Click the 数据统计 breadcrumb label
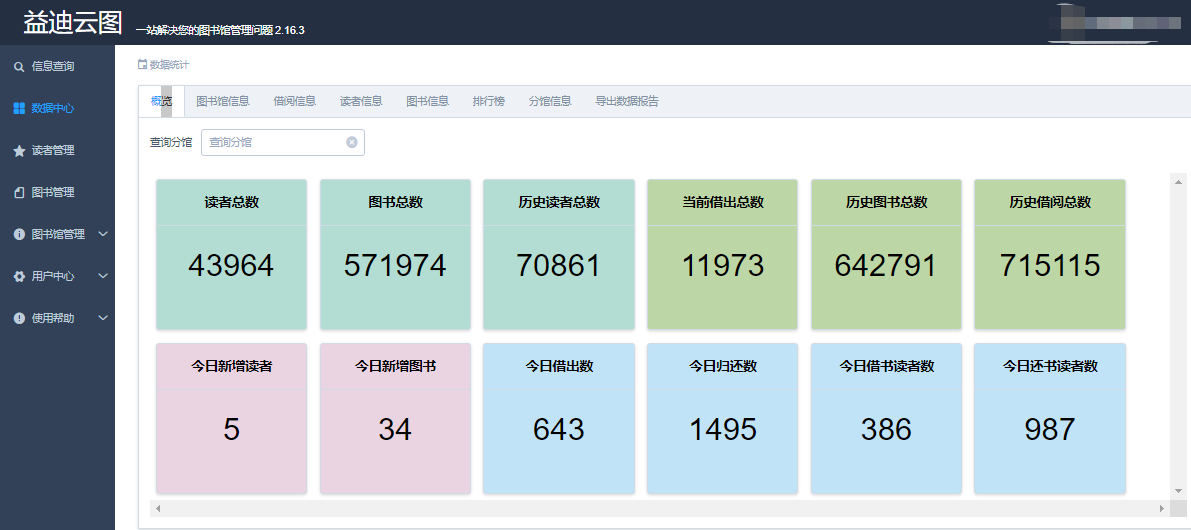Image resolution: width=1191 pixels, height=530 pixels. (x=168, y=65)
